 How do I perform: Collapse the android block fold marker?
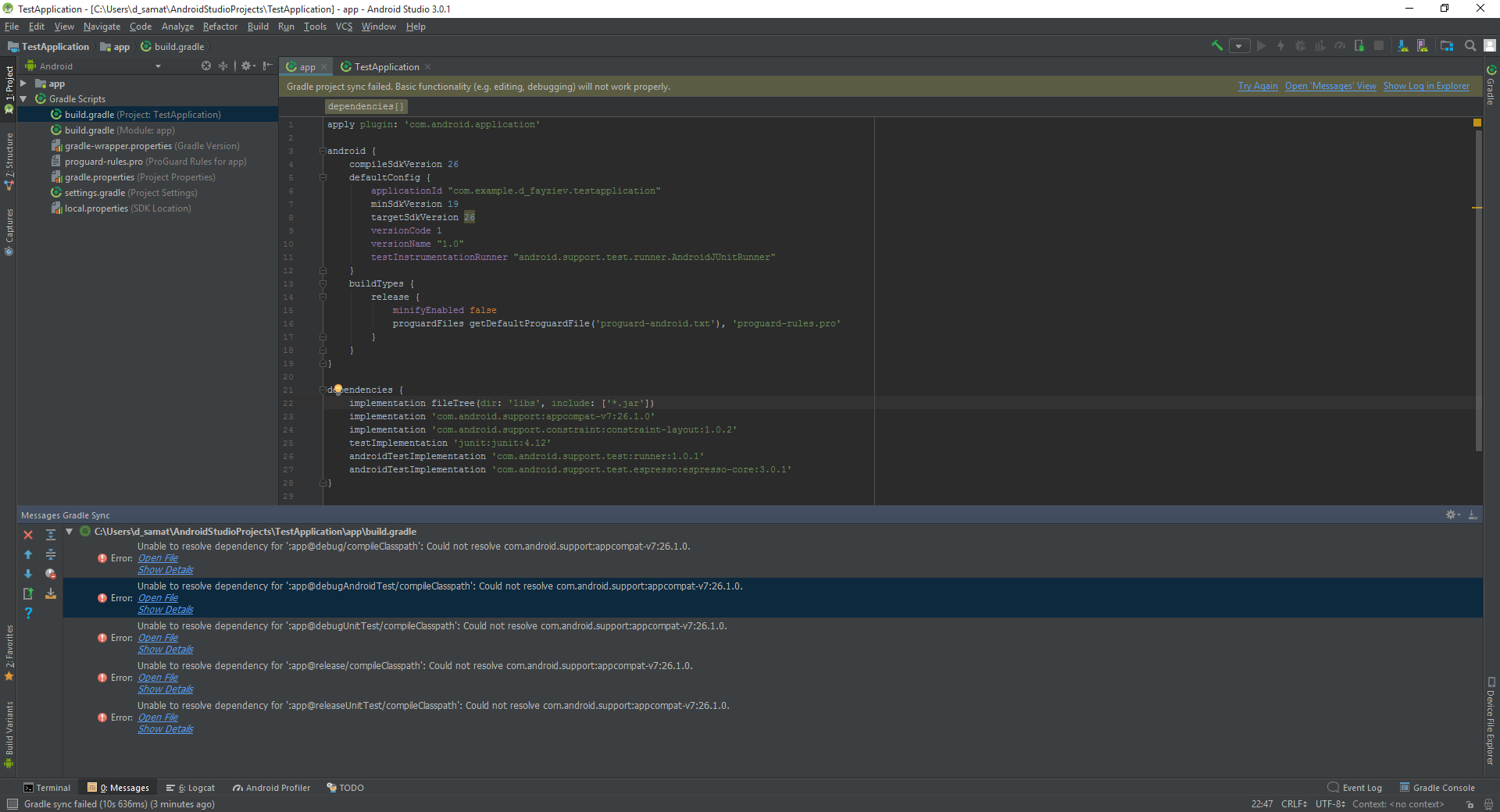[323, 151]
